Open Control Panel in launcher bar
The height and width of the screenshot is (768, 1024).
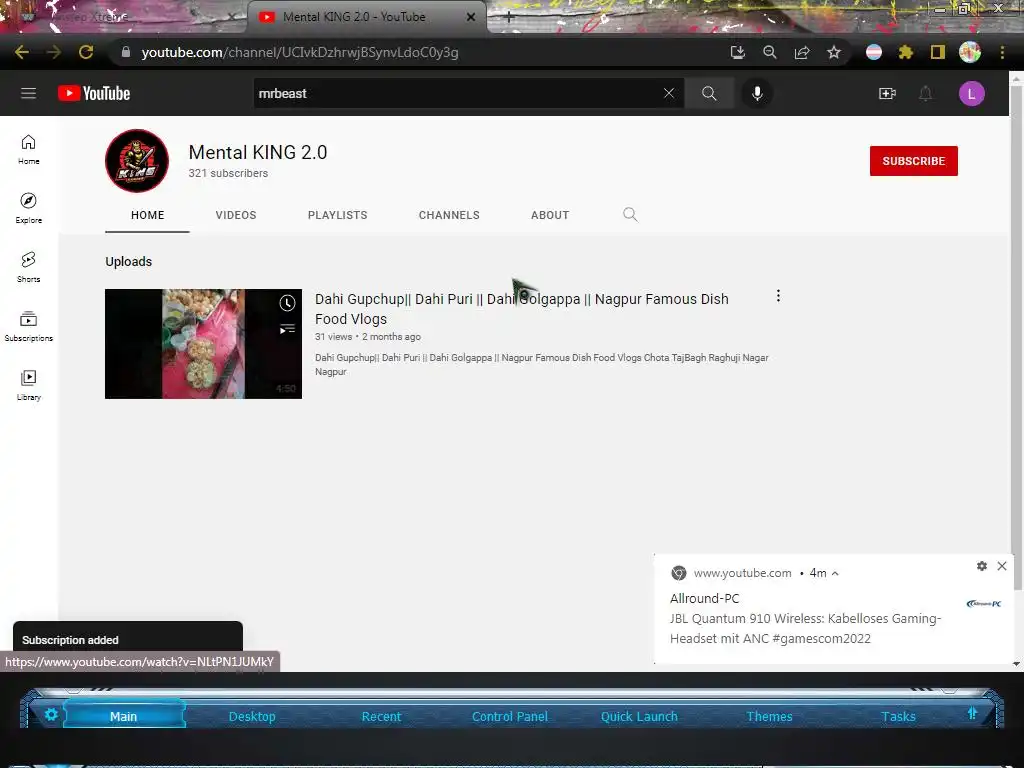510,716
